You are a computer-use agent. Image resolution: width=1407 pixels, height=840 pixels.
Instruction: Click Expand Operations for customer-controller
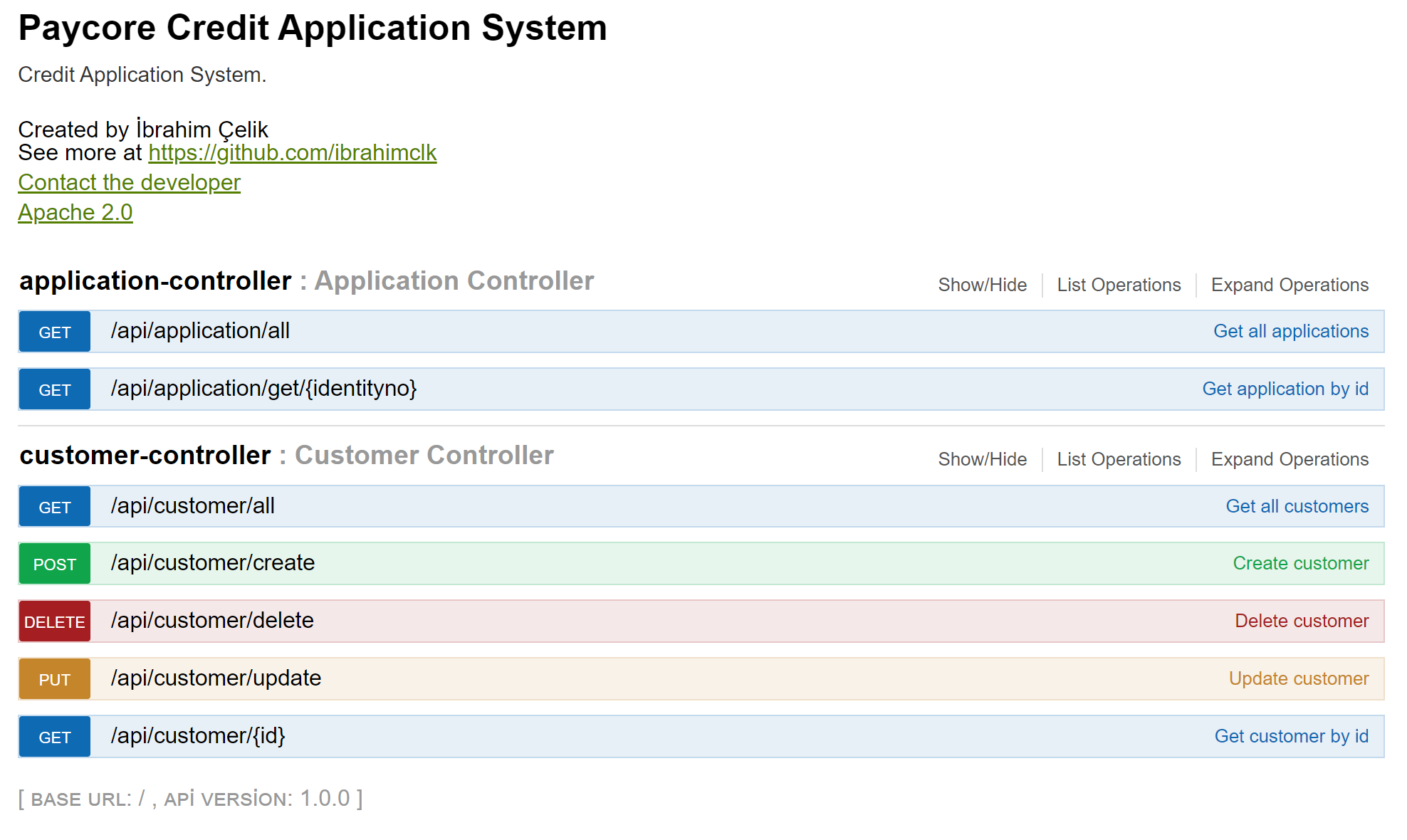click(x=1290, y=459)
